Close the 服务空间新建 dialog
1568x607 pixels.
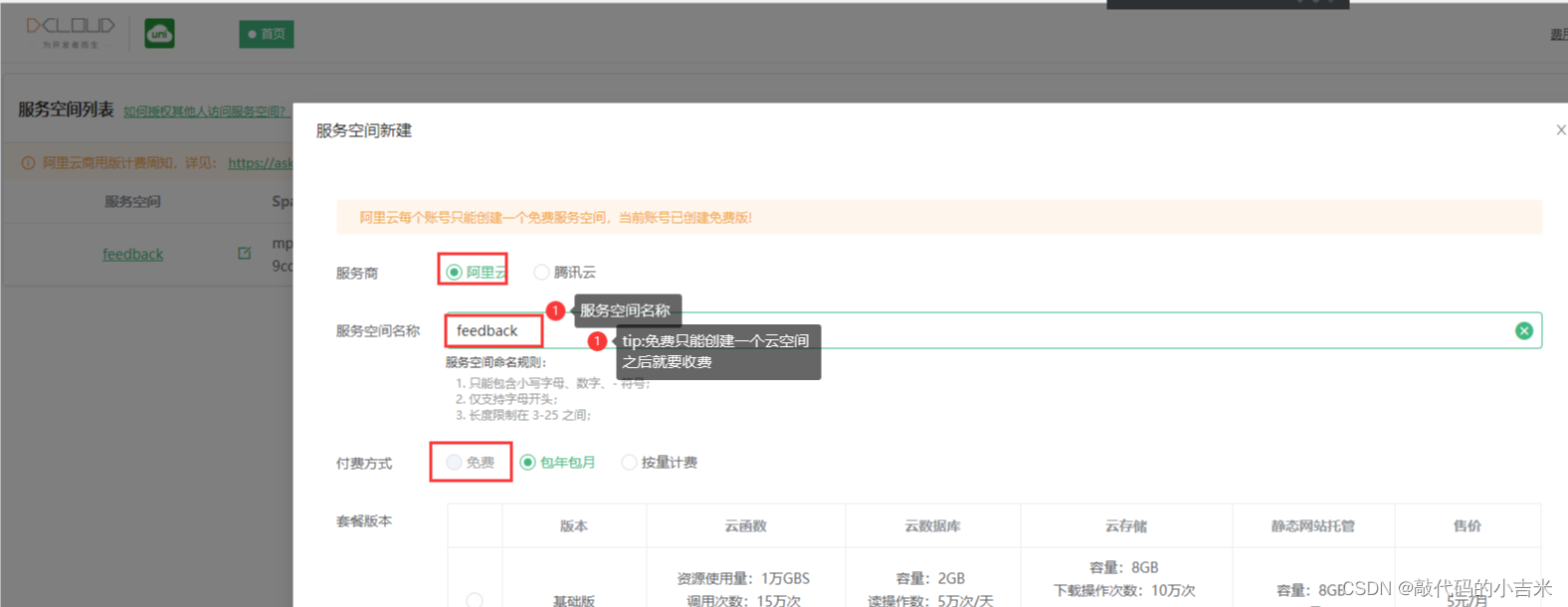coord(1560,130)
